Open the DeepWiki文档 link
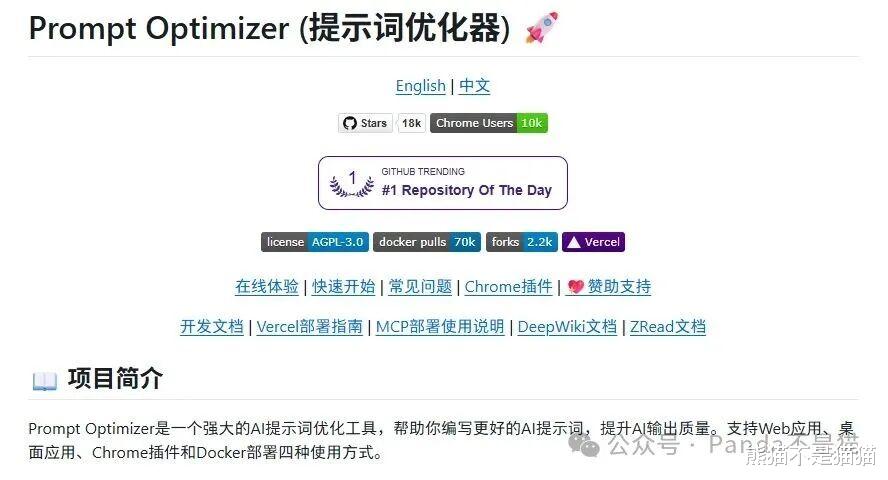 [567, 327]
